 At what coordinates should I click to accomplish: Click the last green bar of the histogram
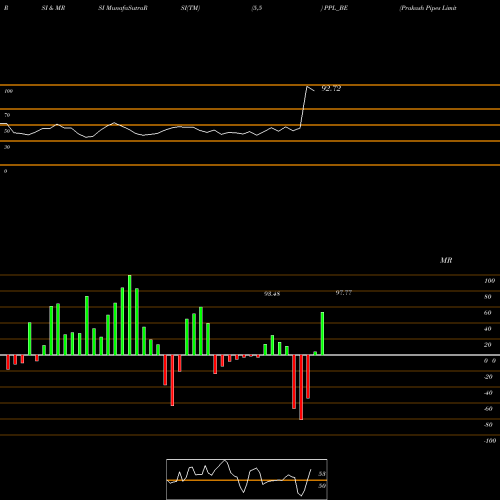pyautogui.click(x=322, y=334)
